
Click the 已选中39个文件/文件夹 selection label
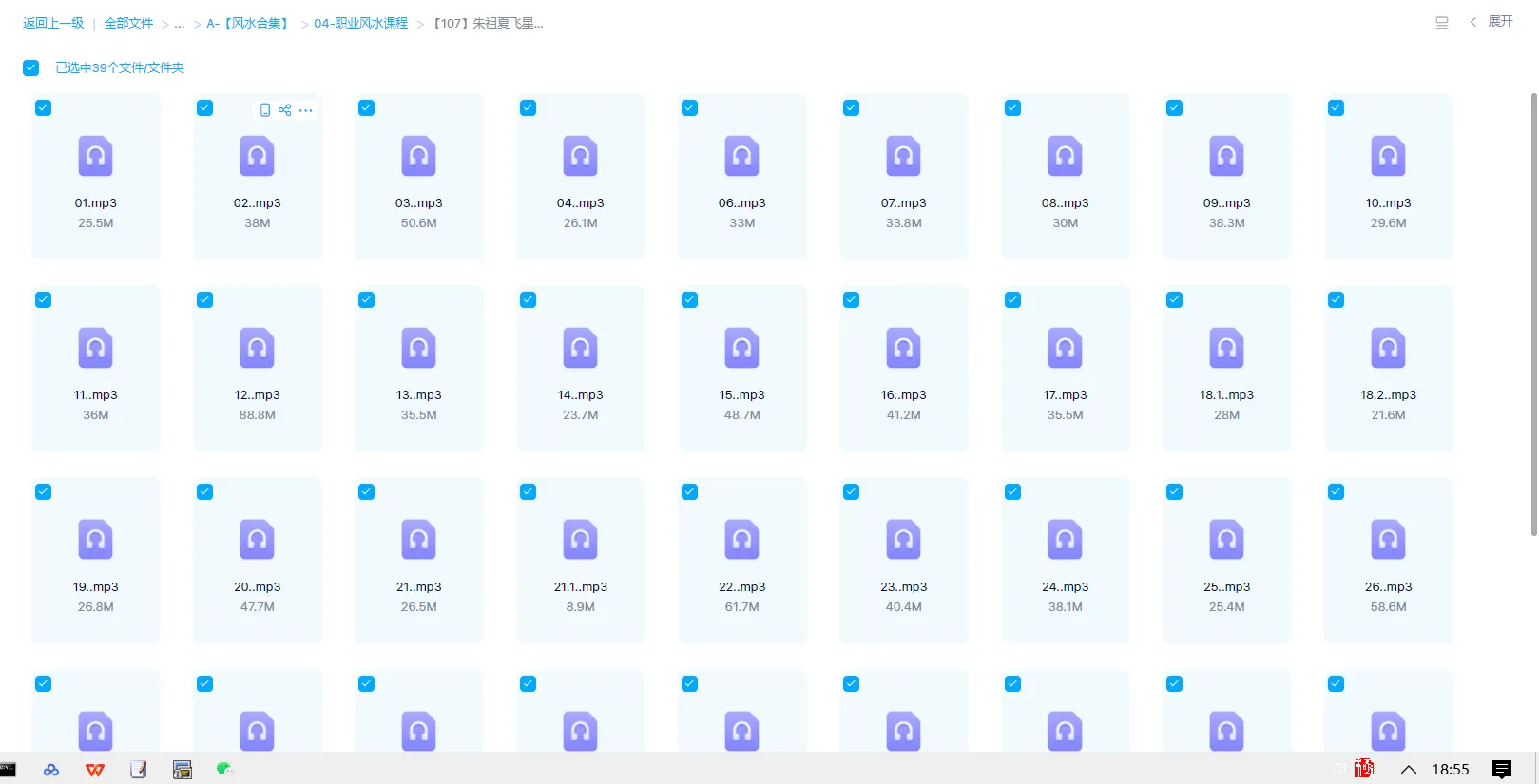pos(120,67)
